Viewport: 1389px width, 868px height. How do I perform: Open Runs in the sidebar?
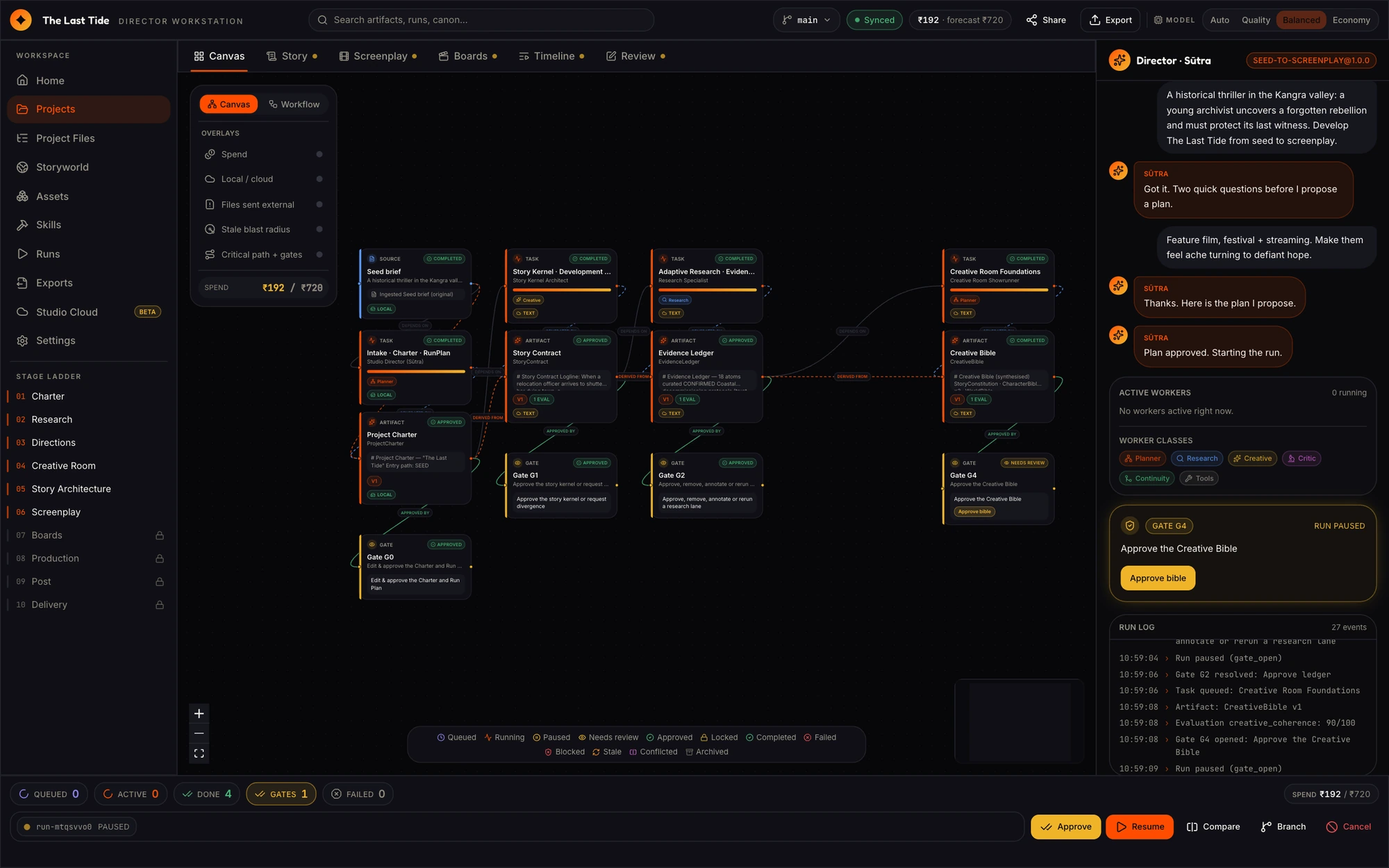[88, 254]
